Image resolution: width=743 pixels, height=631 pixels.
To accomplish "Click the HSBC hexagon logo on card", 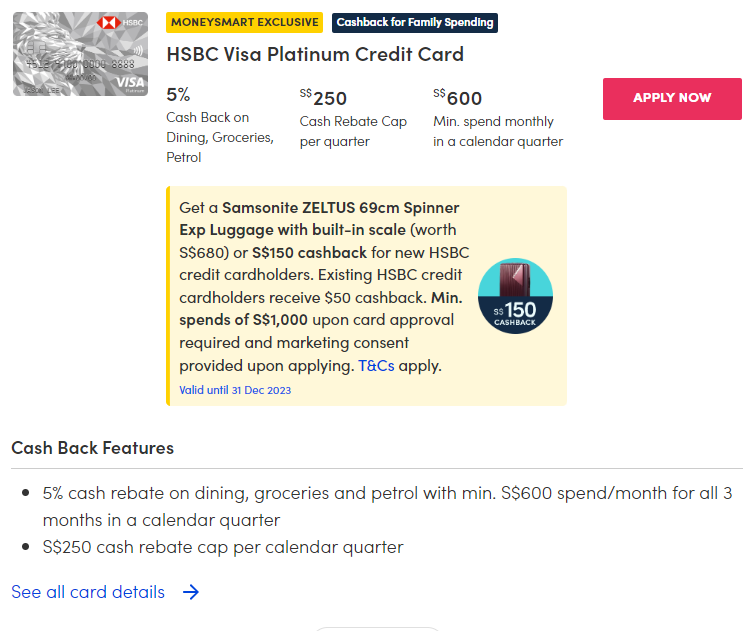I will (x=109, y=23).
